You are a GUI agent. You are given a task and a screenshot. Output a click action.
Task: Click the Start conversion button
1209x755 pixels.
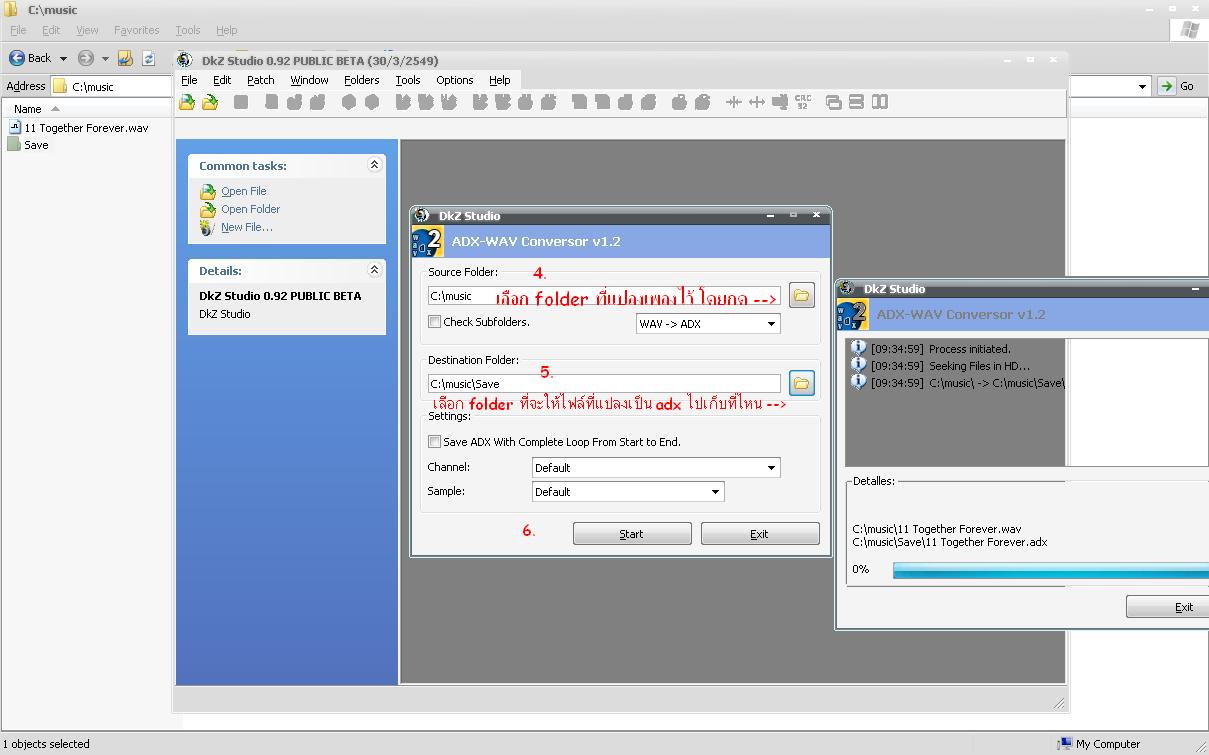(x=632, y=534)
